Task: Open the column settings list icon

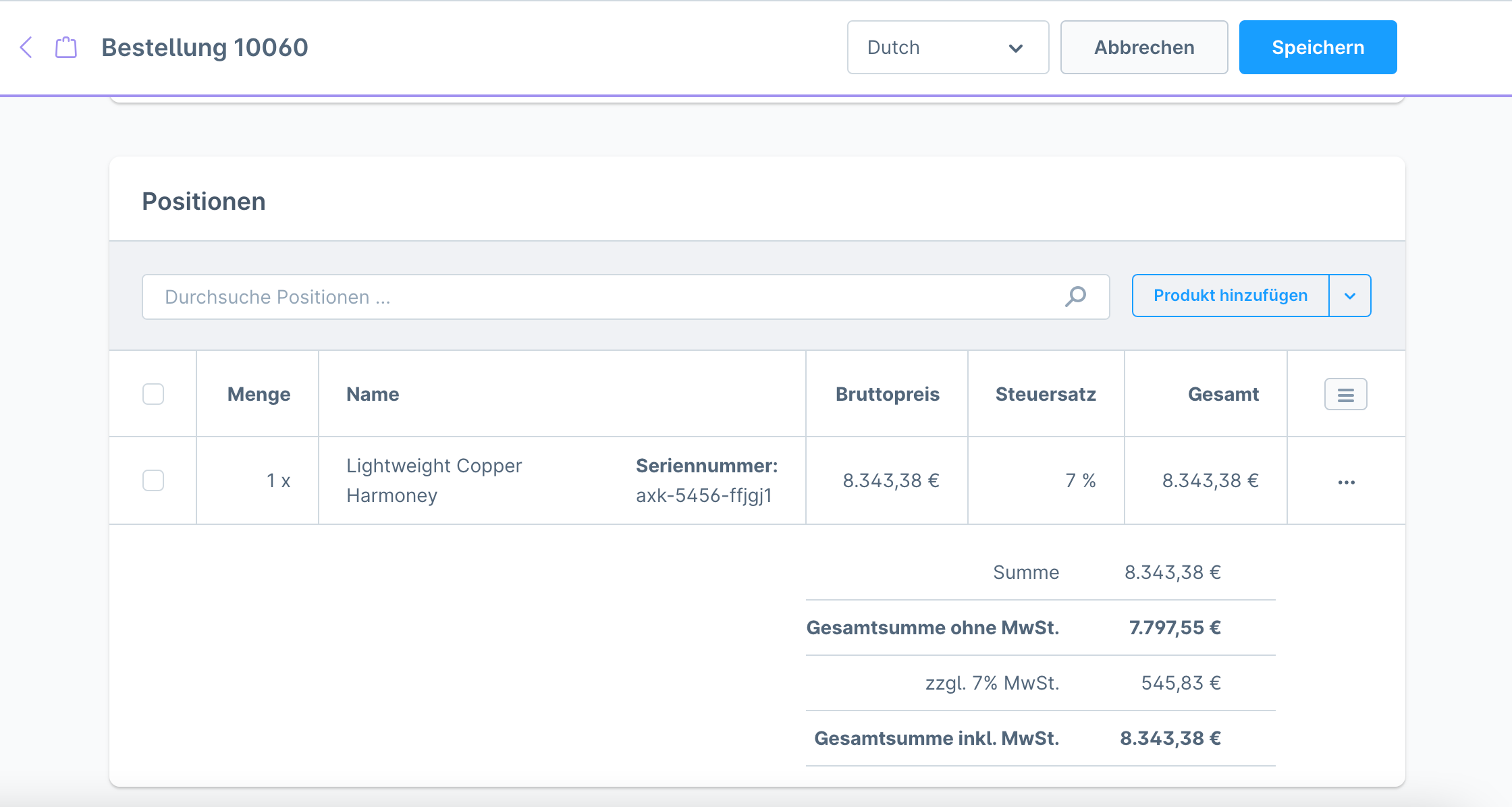Action: pos(1346,395)
